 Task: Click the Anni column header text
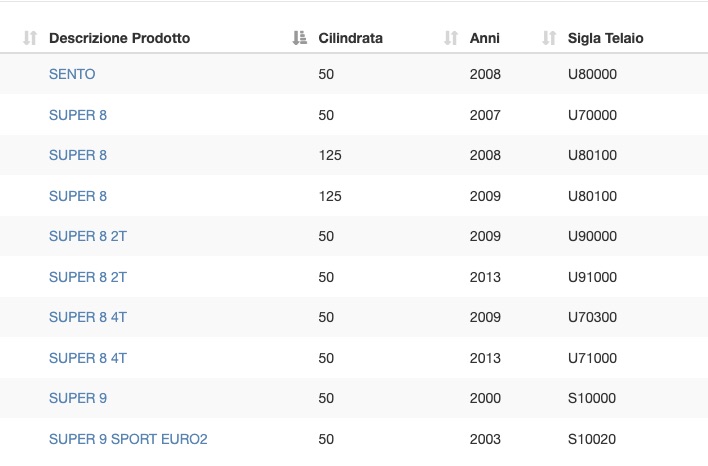pos(484,38)
